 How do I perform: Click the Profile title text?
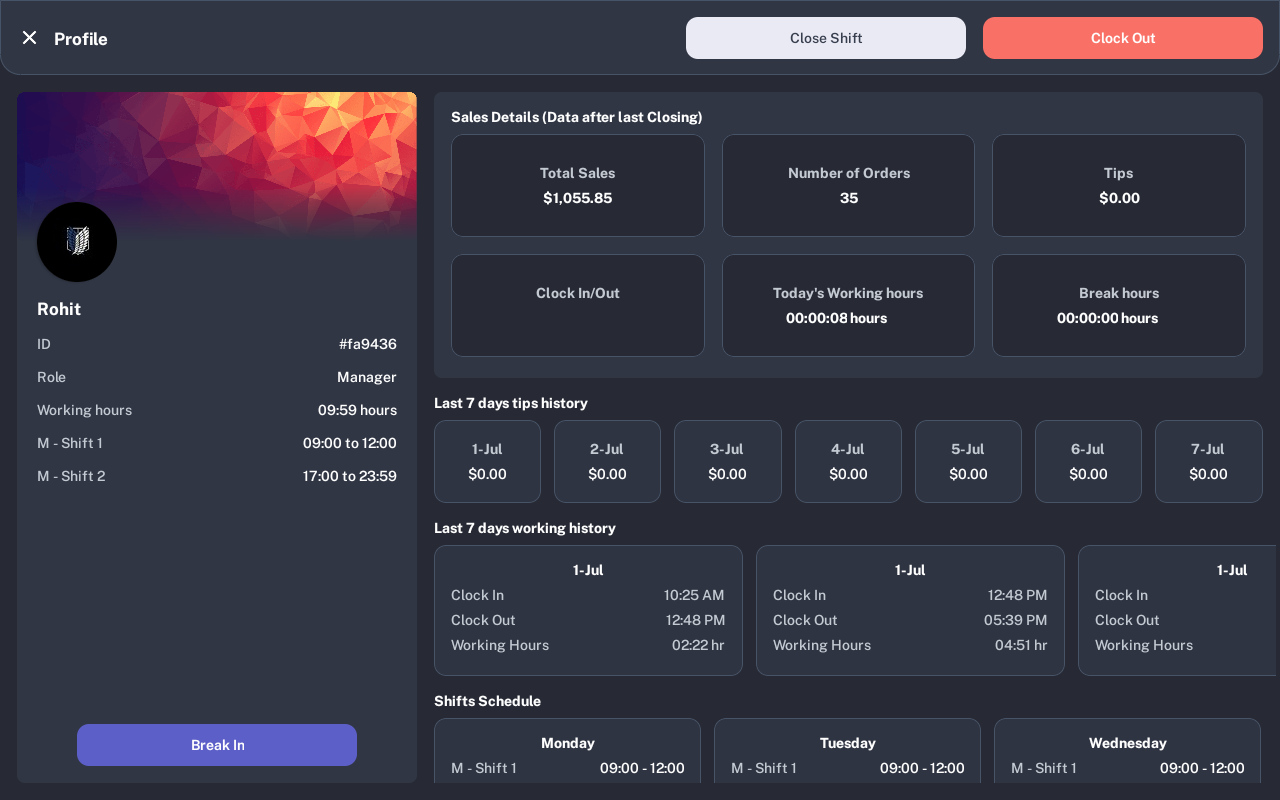[x=81, y=38]
